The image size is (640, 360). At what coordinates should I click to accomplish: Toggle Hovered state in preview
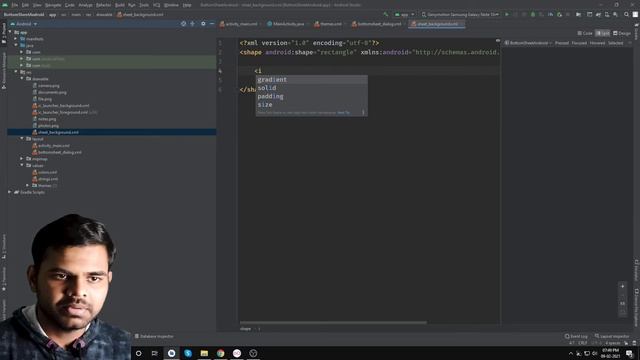point(597,43)
